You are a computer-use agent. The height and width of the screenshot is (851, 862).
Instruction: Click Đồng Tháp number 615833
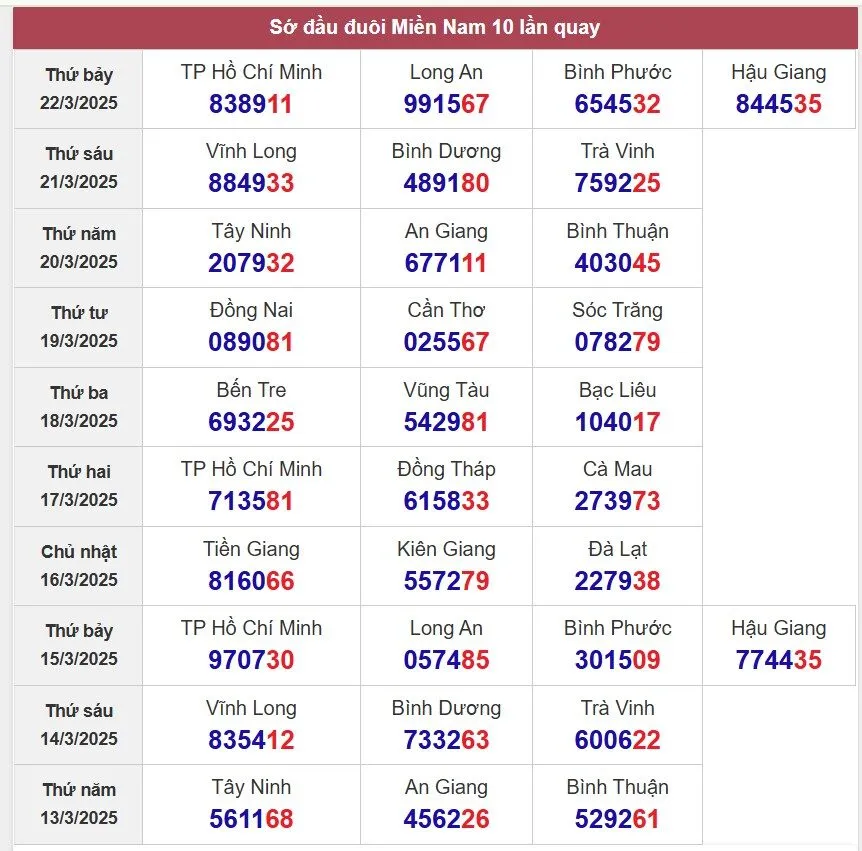click(446, 501)
